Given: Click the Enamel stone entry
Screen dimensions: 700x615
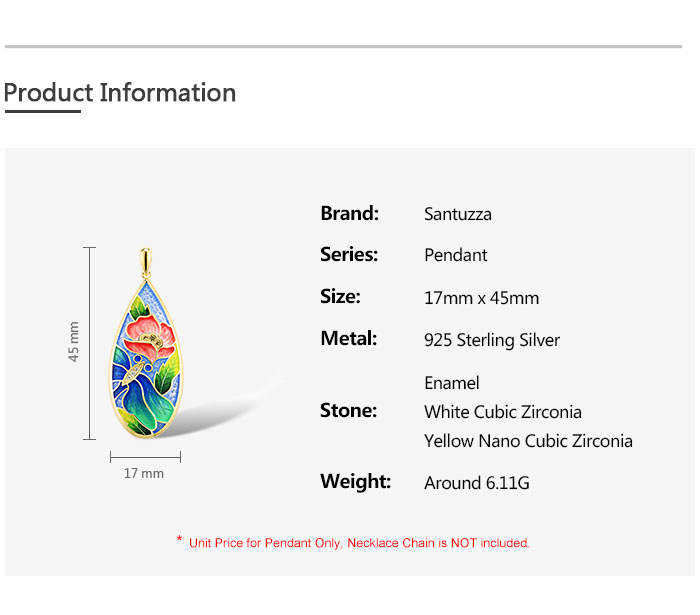Looking at the screenshot, I should [451, 383].
